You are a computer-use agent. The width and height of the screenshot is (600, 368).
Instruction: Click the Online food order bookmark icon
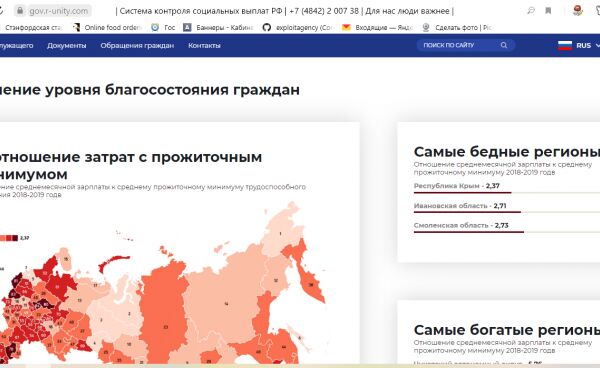tap(76, 27)
